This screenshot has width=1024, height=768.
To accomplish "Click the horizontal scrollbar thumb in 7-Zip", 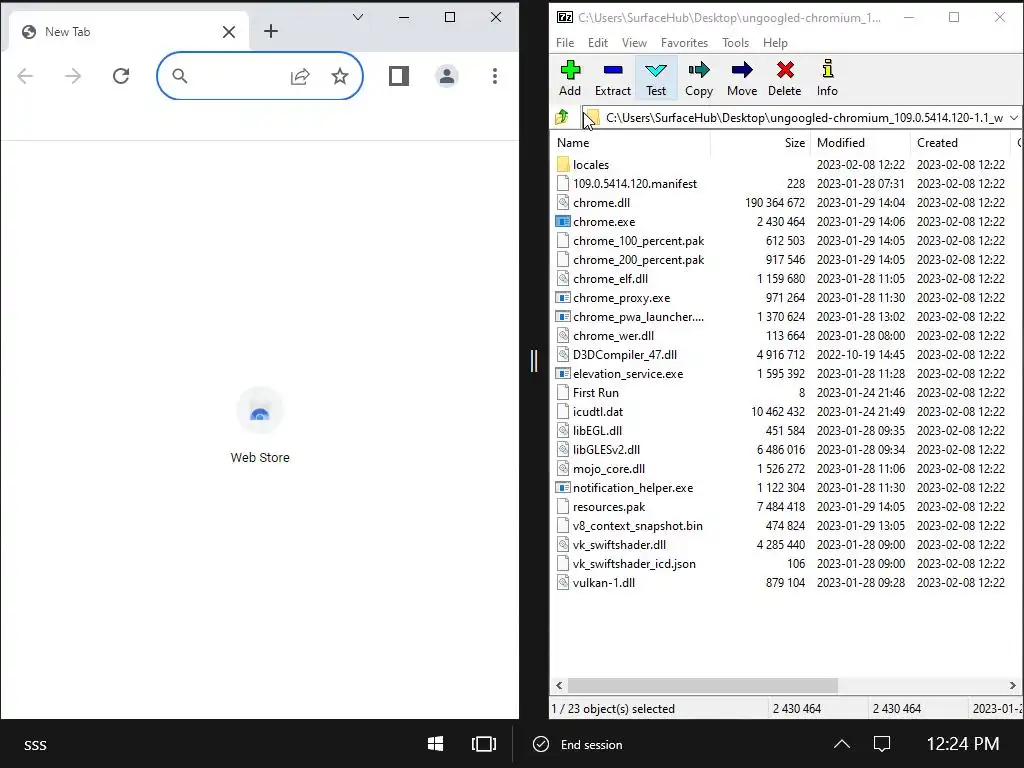I will 703,686.
